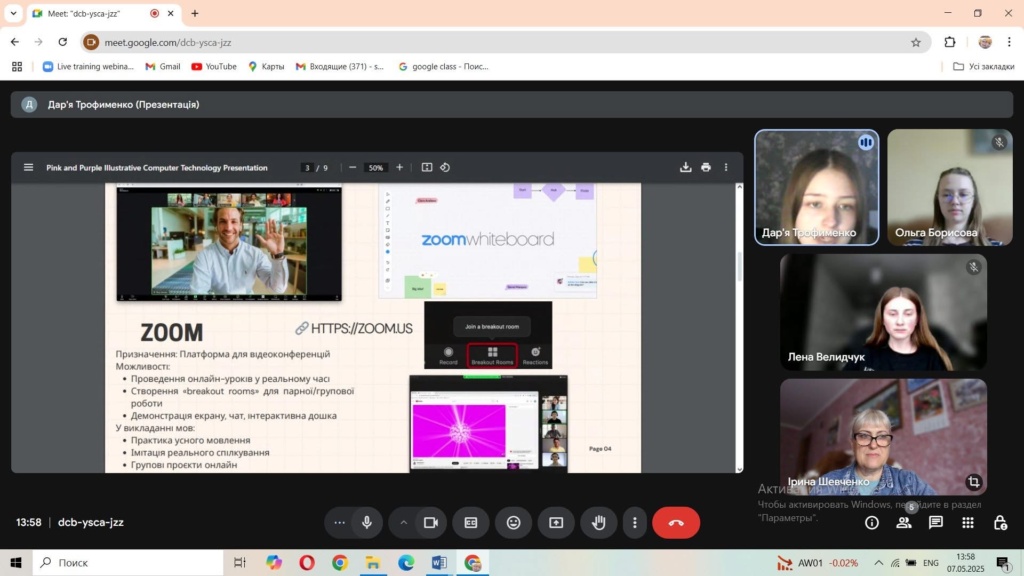Screen dimensions: 1024x576
Task: Click the PDF vertical scrollbar down arrow
Action: pyautogui.click(x=739, y=468)
